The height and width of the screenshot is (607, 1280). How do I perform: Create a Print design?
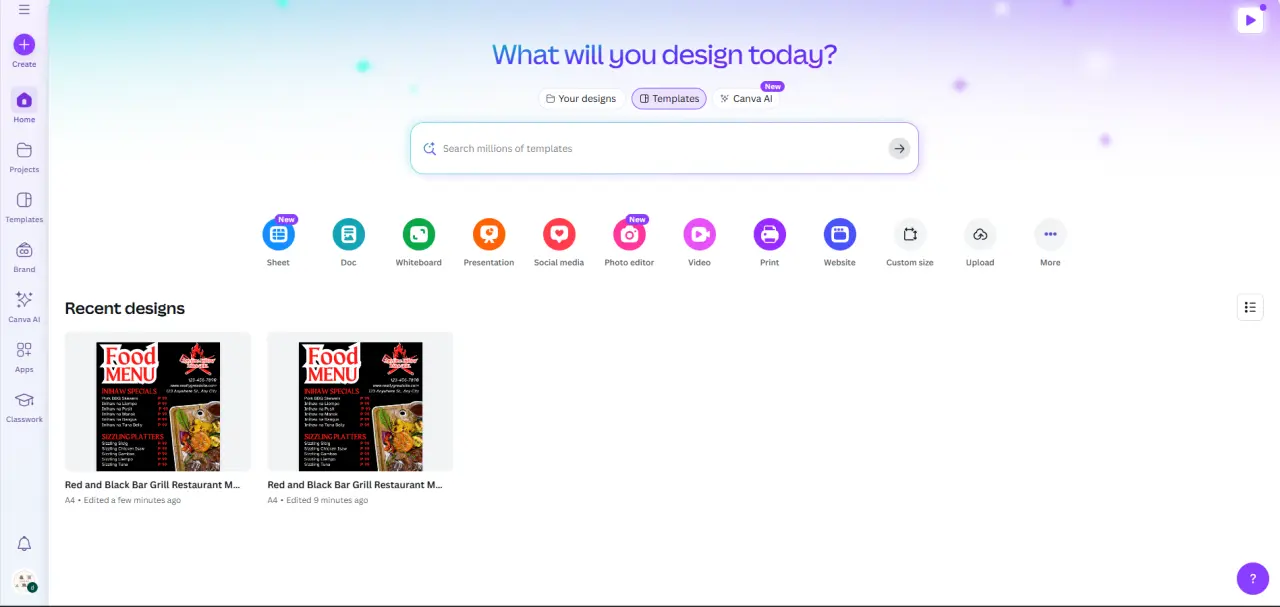(769, 242)
